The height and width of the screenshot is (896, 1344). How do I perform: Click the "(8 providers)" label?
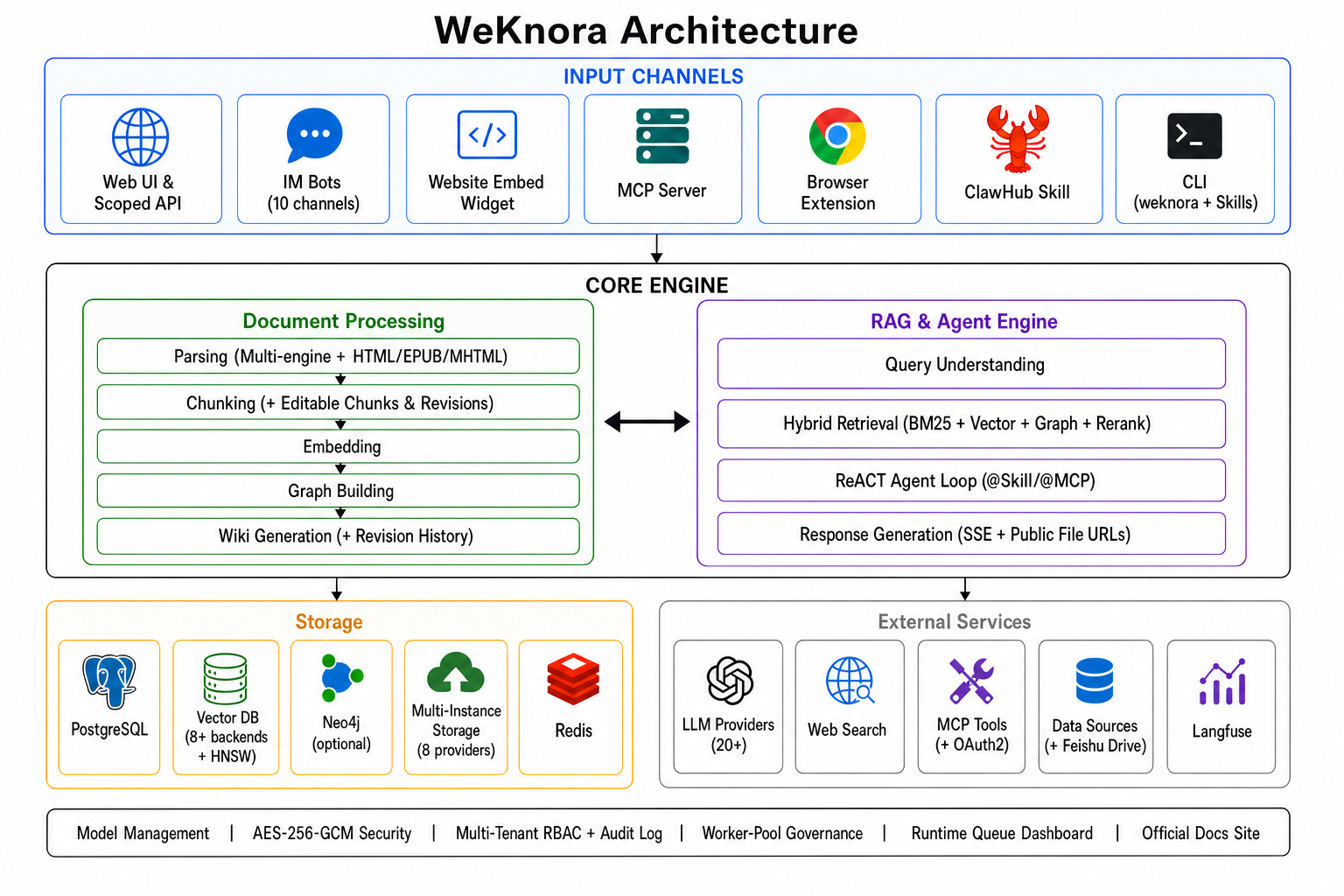click(x=456, y=750)
